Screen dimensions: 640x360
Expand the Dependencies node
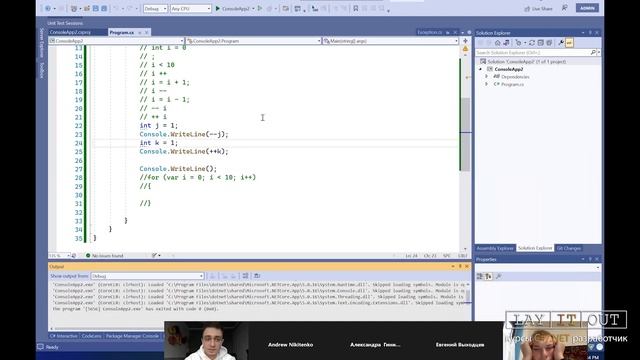click(487, 77)
